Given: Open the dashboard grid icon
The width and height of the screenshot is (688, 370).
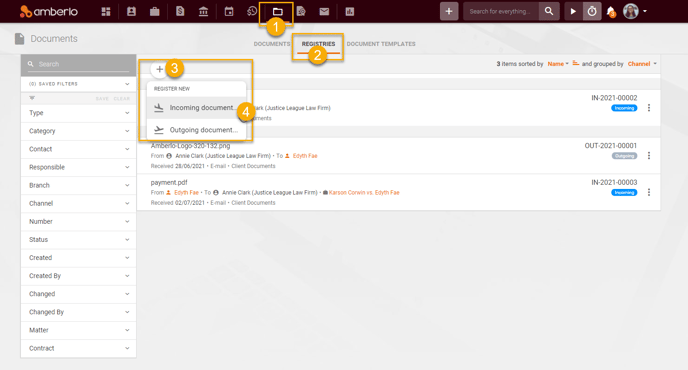Looking at the screenshot, I should click(106, 11).
